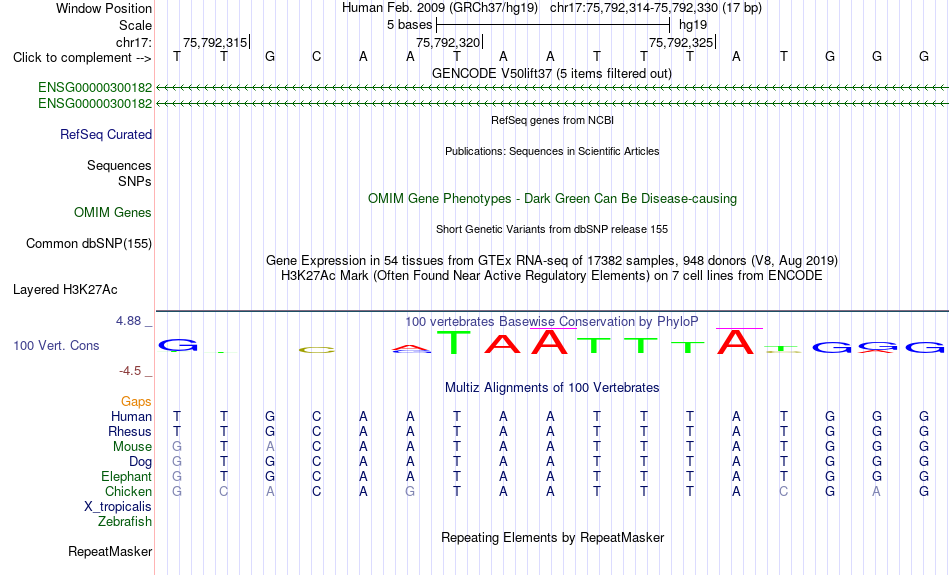Click the first base G in the Dog row
The width and height of the screenshot is (950, 575).
tap(177, 462)
